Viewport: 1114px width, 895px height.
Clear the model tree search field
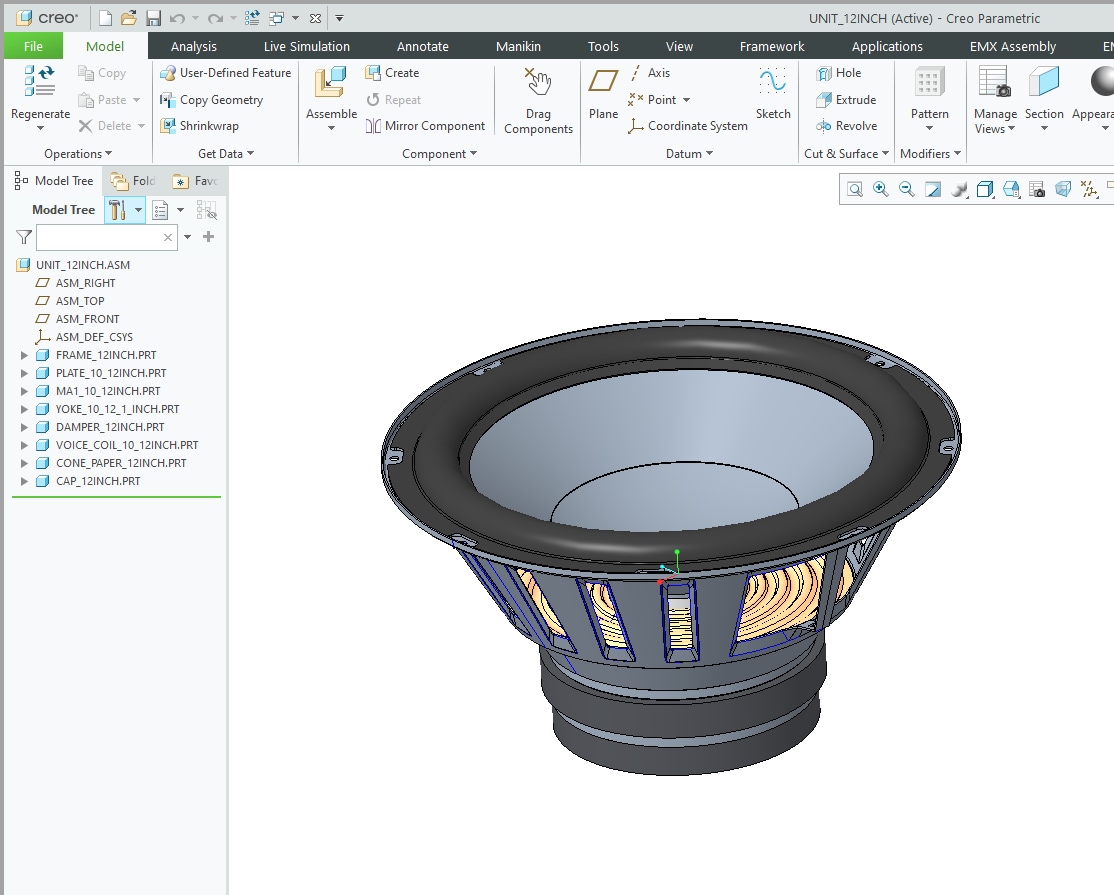coord(168,237)
